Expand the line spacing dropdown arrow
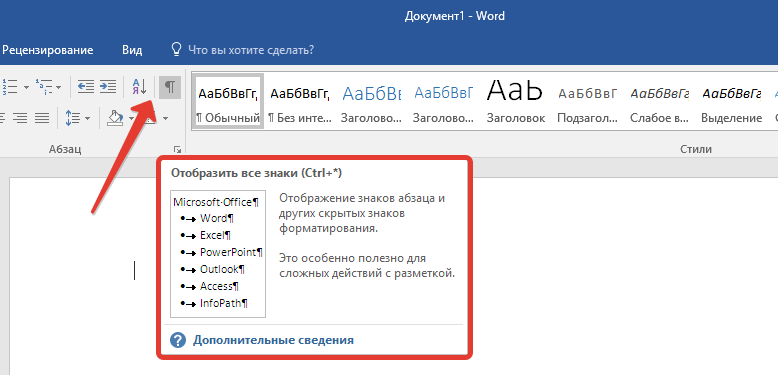778x375 pixels. point(87,119)
